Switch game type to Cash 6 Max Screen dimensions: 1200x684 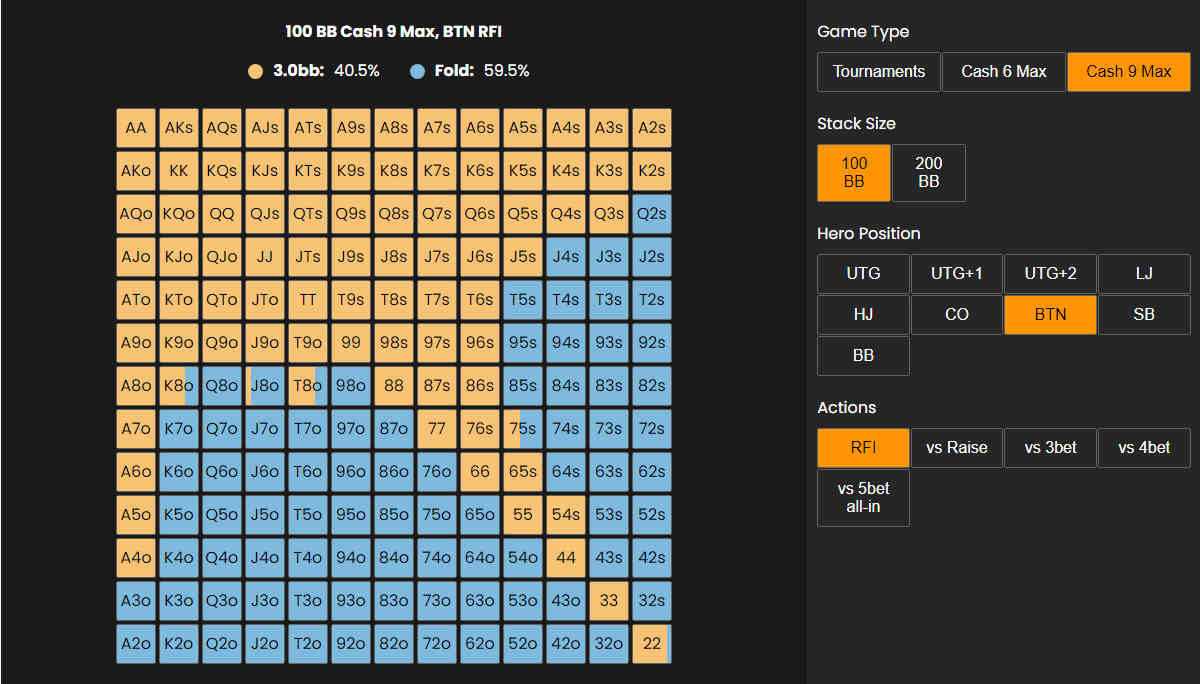point(1003,72)
